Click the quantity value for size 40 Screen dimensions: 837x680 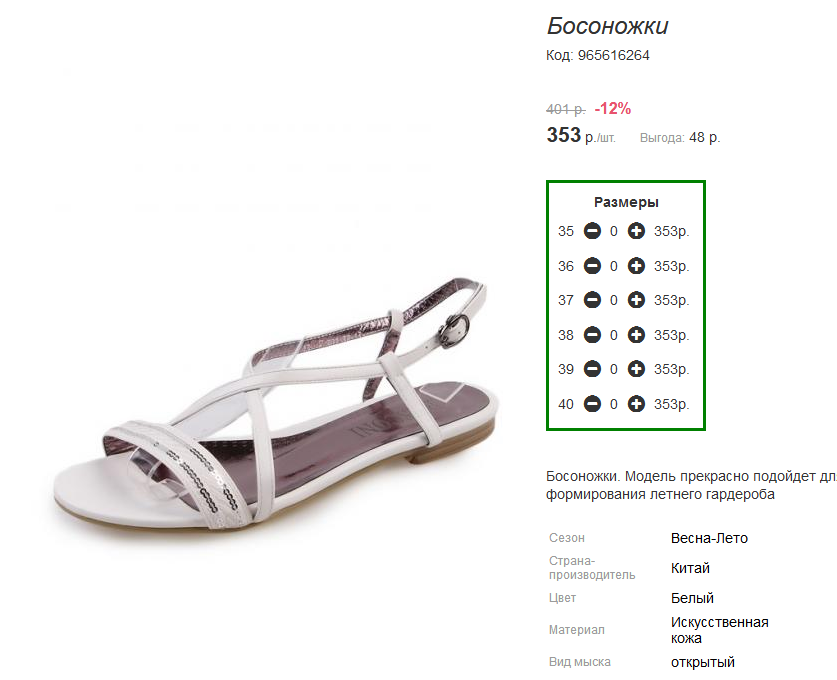coord(614,404)
